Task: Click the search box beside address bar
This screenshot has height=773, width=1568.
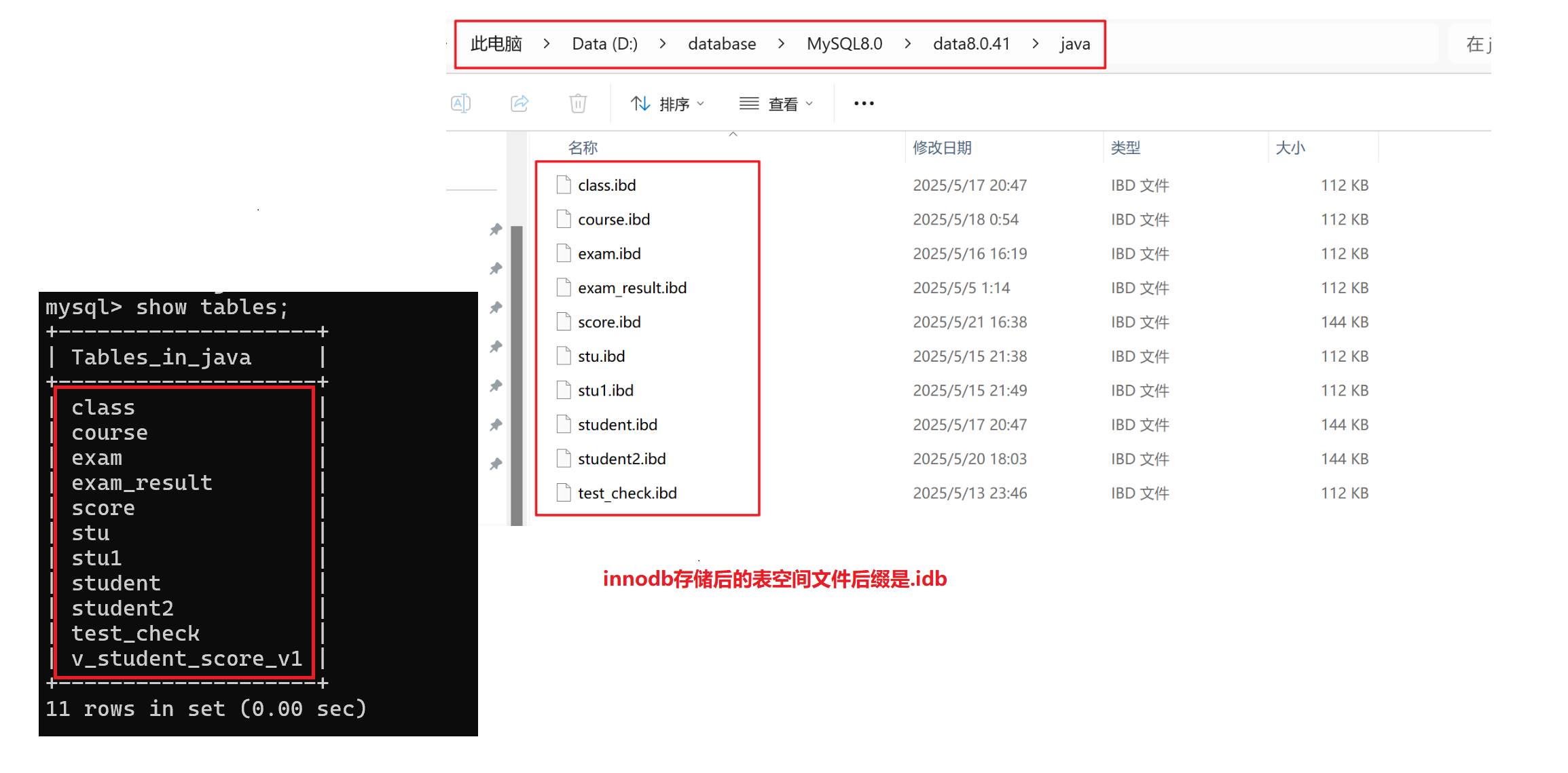Action: [x=1471, y=45]
